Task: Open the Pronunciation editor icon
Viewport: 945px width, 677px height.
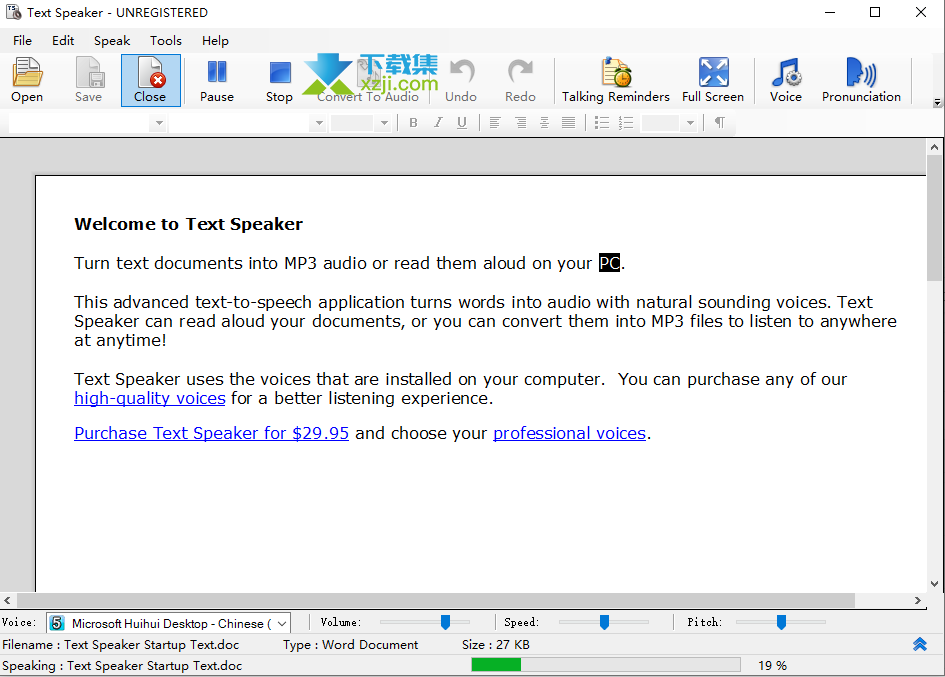Action: [x=861, y=80]
